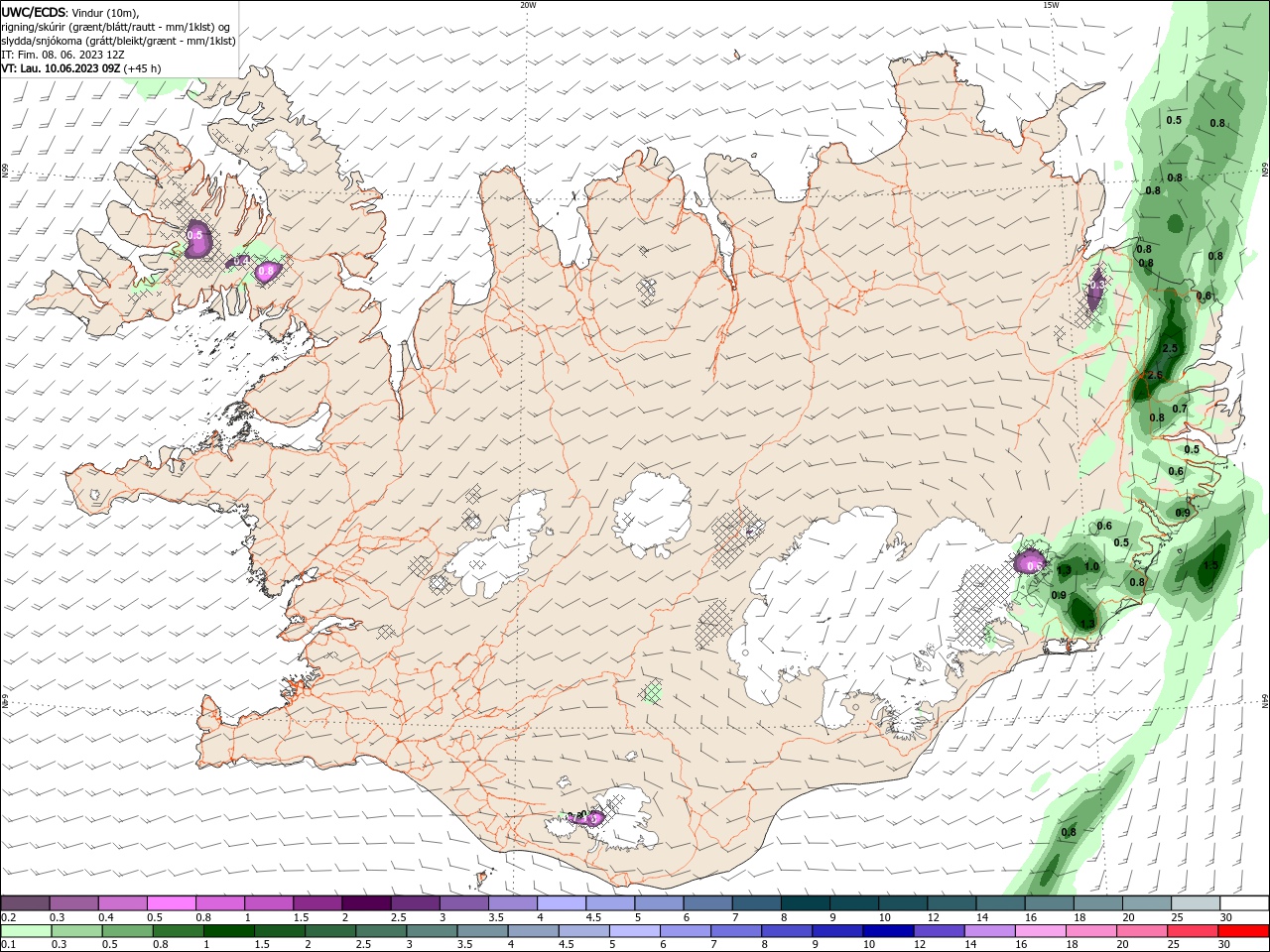Select the 4 gray-blue swatch in lower legend row
This screenshot has width=1270, height=952.
click(533, 931)
